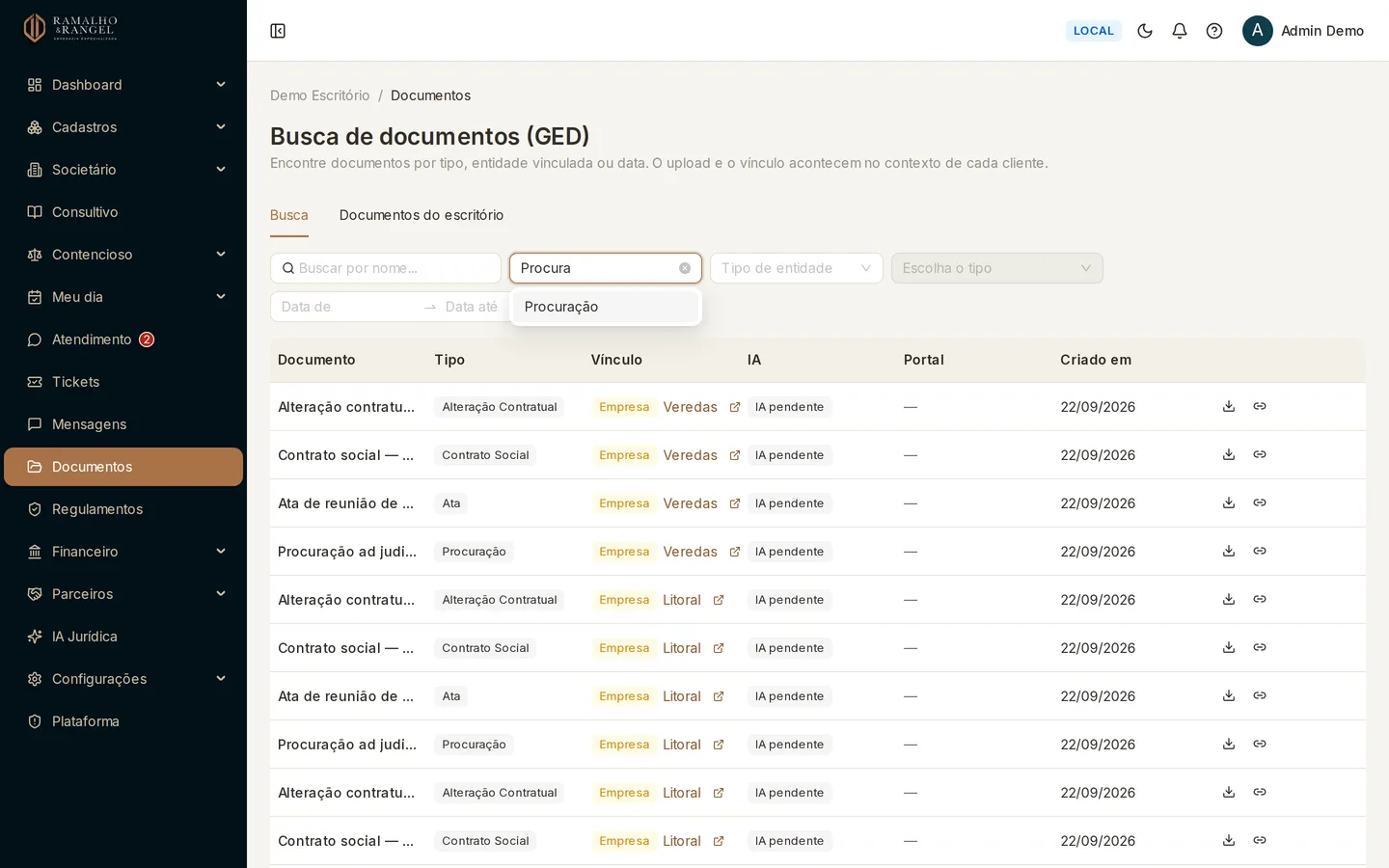Click the Vínculo column header
Viewport: 1389px width, 868px height.
click(x=616, y=360)
